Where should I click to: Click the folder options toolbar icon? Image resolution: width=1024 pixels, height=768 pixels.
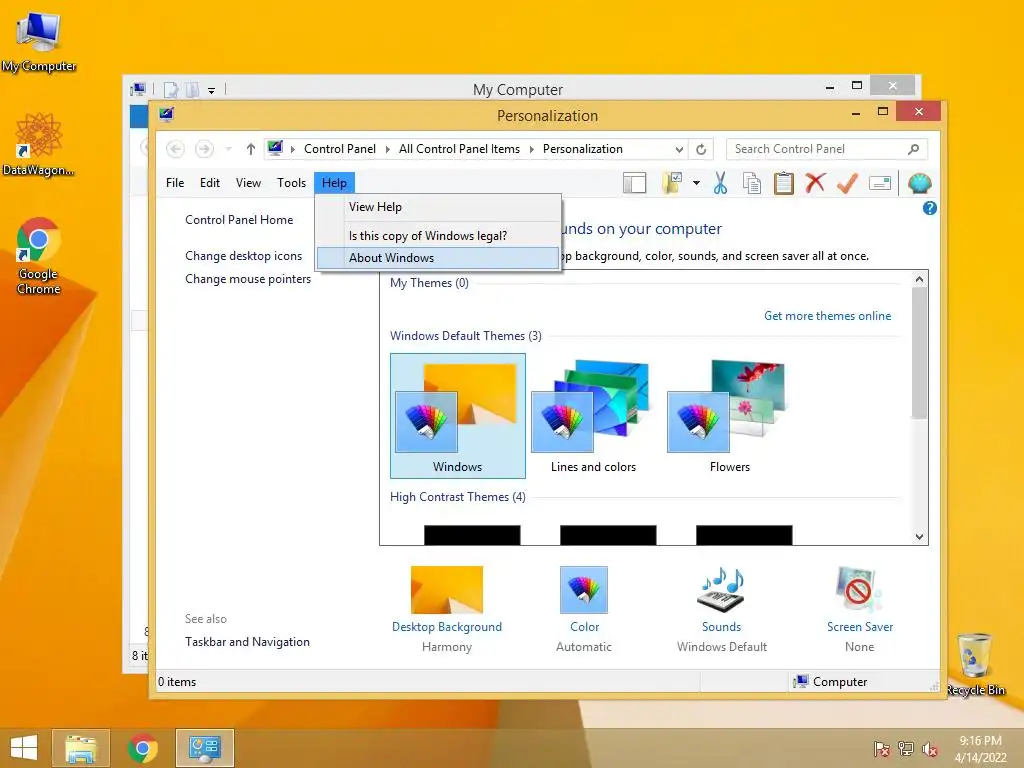[672, 184]
